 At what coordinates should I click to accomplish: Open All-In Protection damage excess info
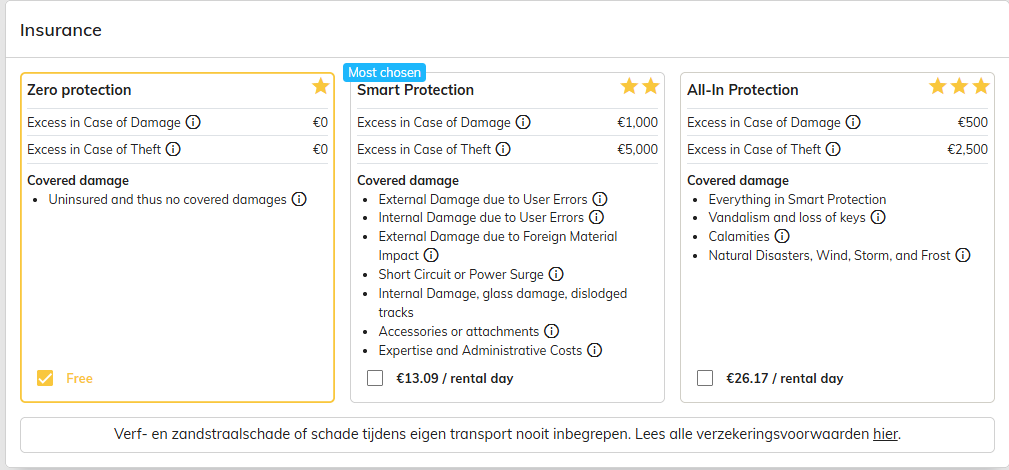(853, 123)
